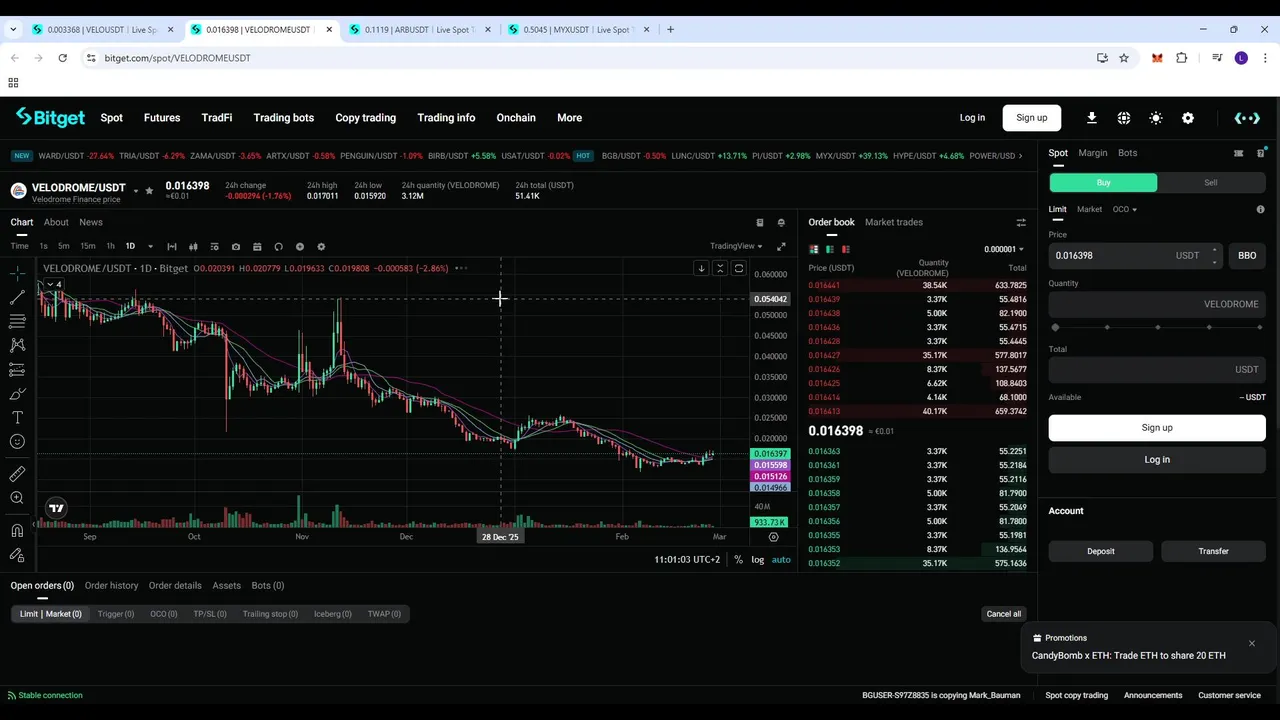The image size is (1280, 720).
Task: Toggle lock all drawing tools
Action: point(17,555)
